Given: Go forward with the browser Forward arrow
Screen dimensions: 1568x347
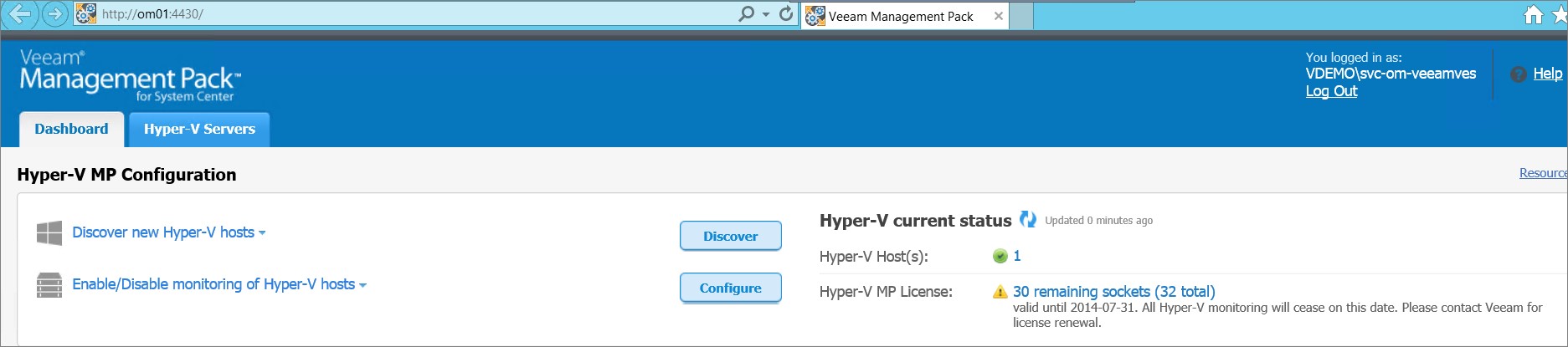Looking at the screenshot, I should pyautogui.click(x=54, y=14).
